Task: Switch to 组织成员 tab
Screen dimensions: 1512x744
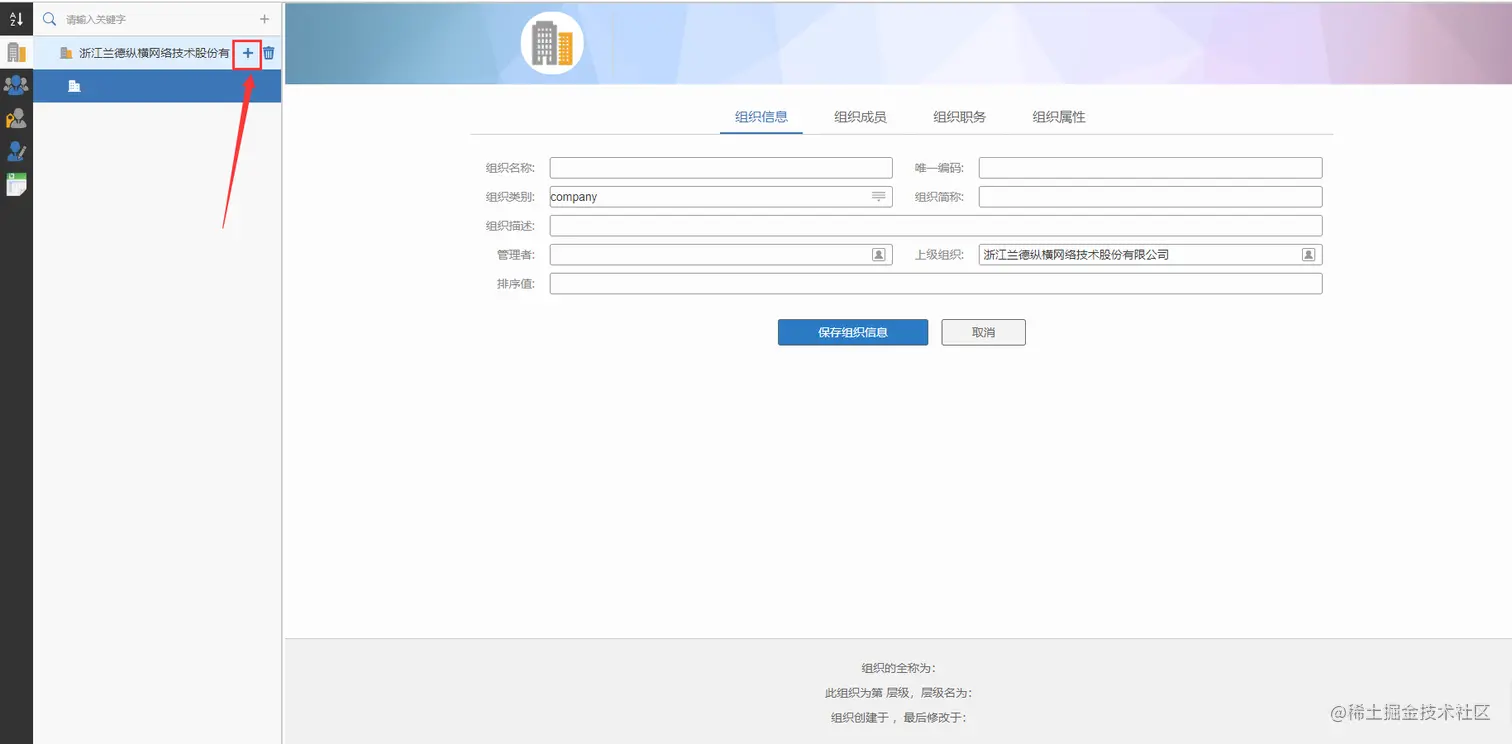Action: [x=860, y=117]
